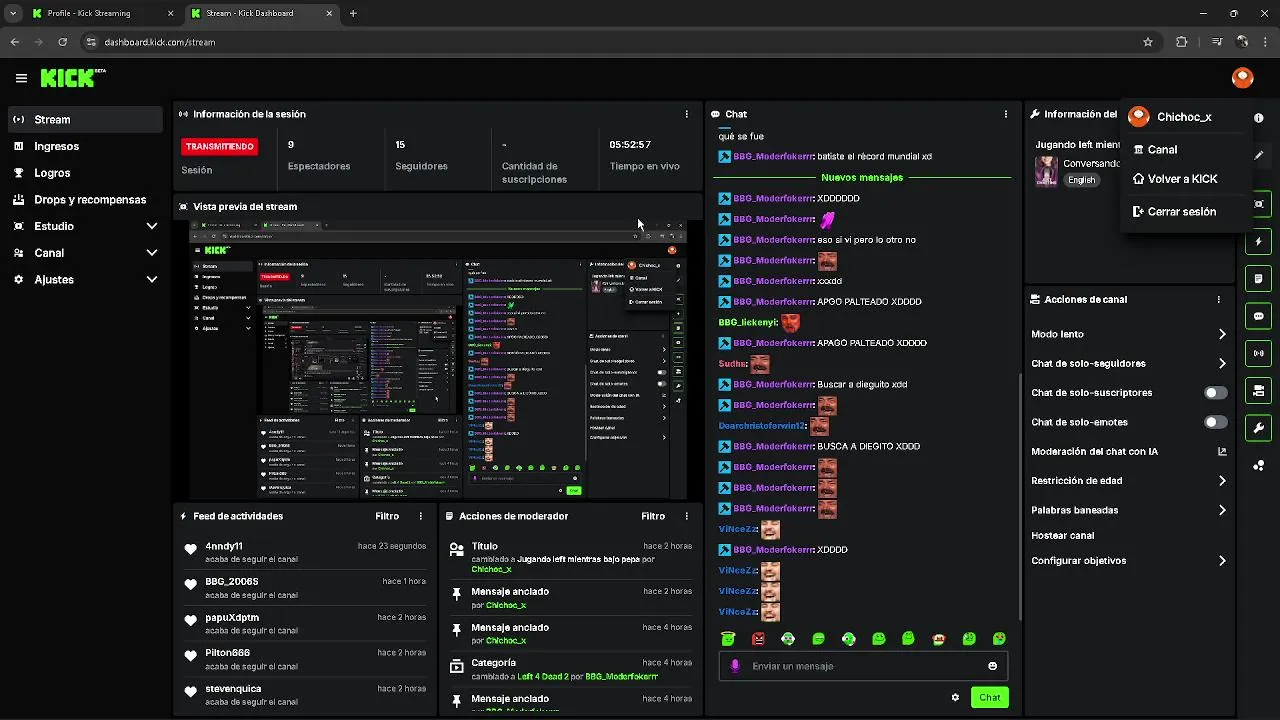Click the info circle icon near Chichoc_x
The image size is (1280, 720).
click(1258, 117)
